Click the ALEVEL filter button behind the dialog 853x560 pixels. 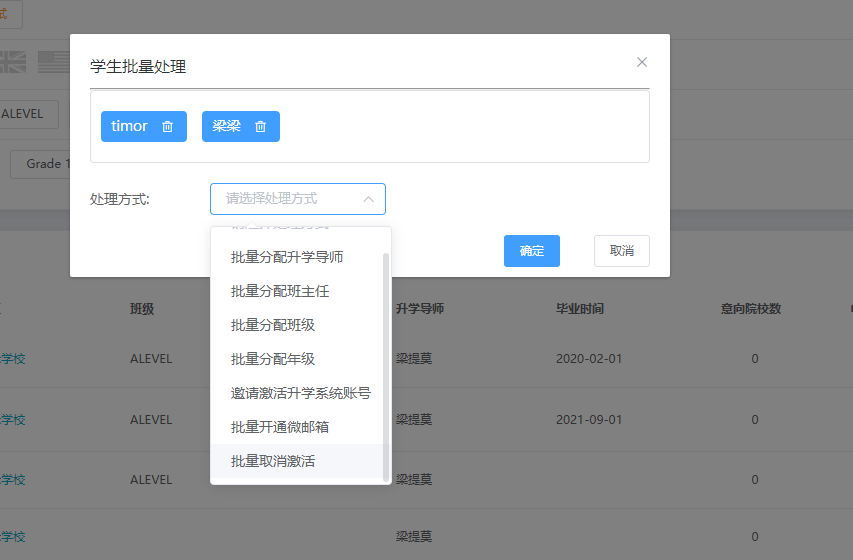(x=24, y=114)
